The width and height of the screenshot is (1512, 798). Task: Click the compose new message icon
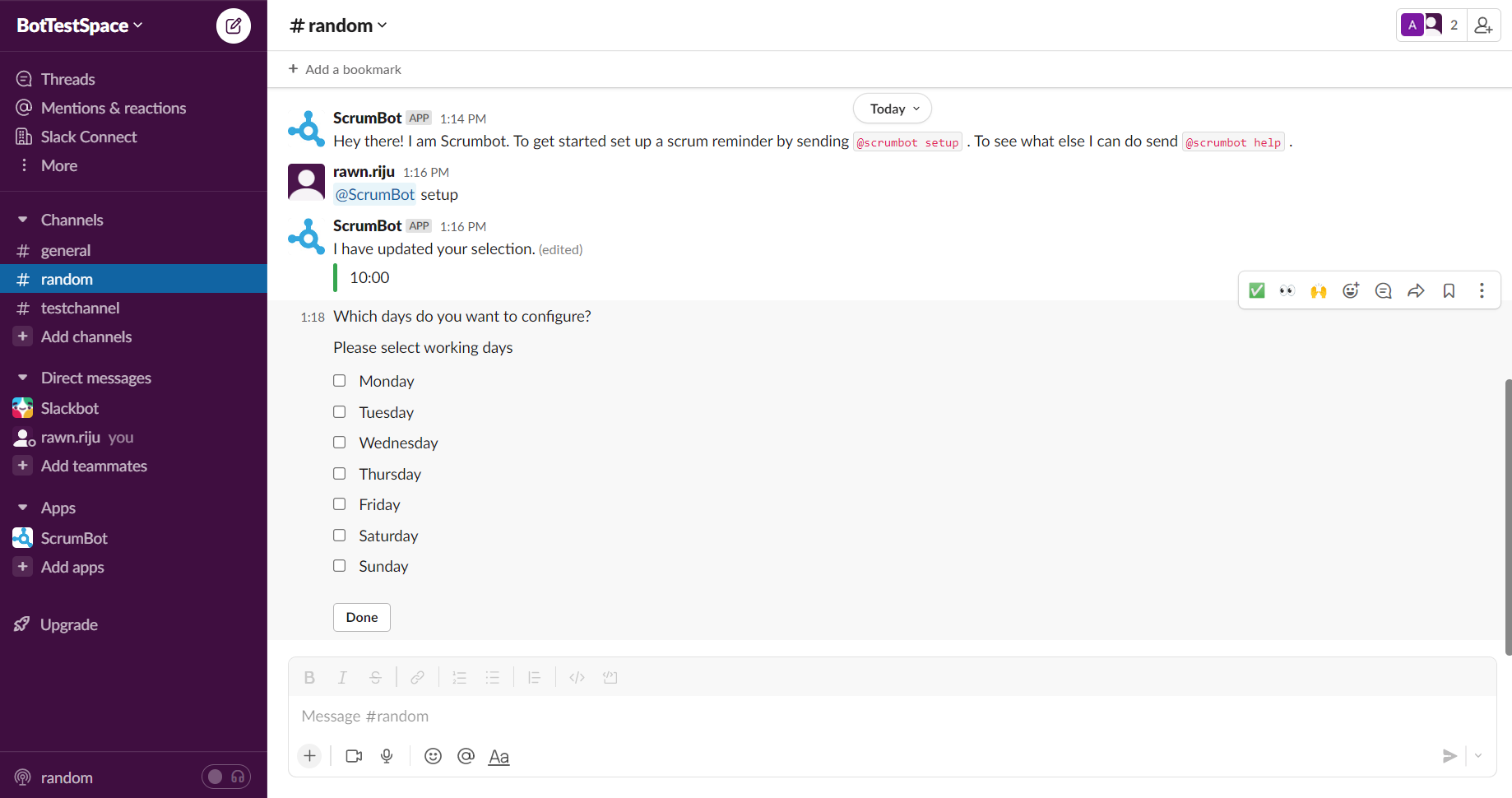pos(234,26)
